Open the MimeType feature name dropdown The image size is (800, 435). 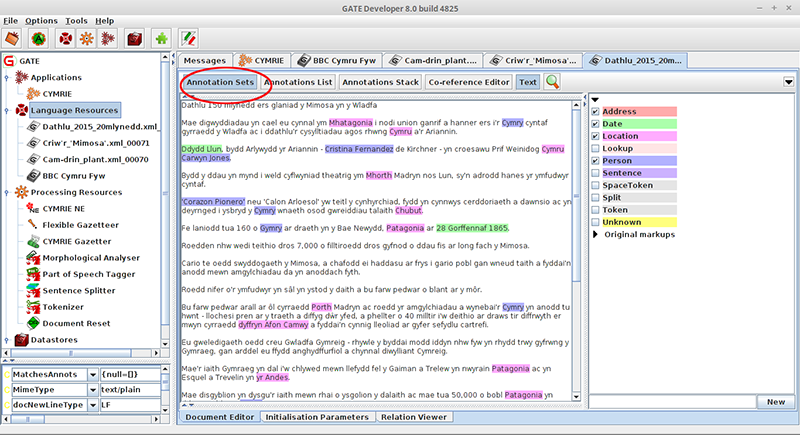tap(93, 390)
